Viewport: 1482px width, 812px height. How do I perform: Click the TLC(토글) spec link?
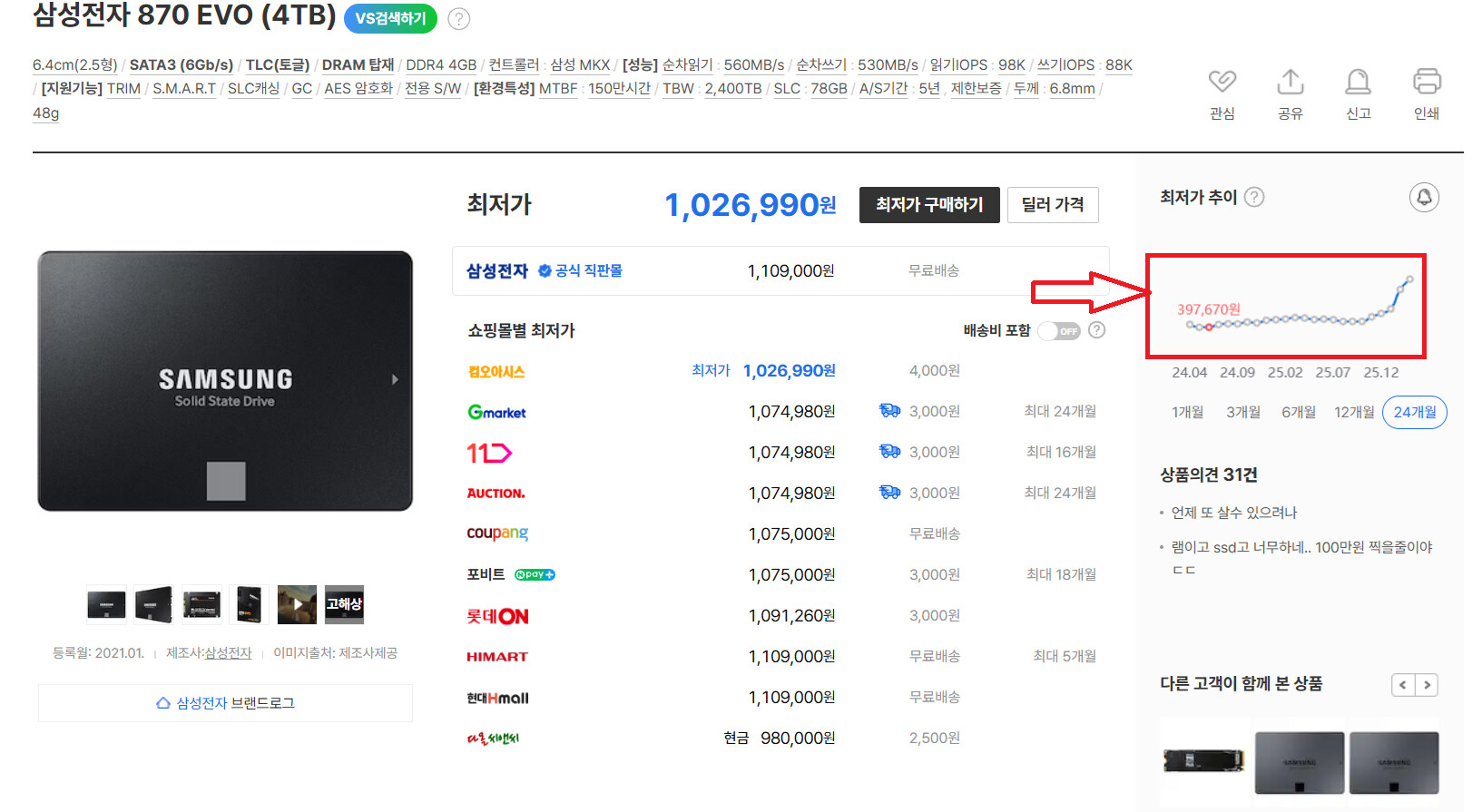pos(278,65)
